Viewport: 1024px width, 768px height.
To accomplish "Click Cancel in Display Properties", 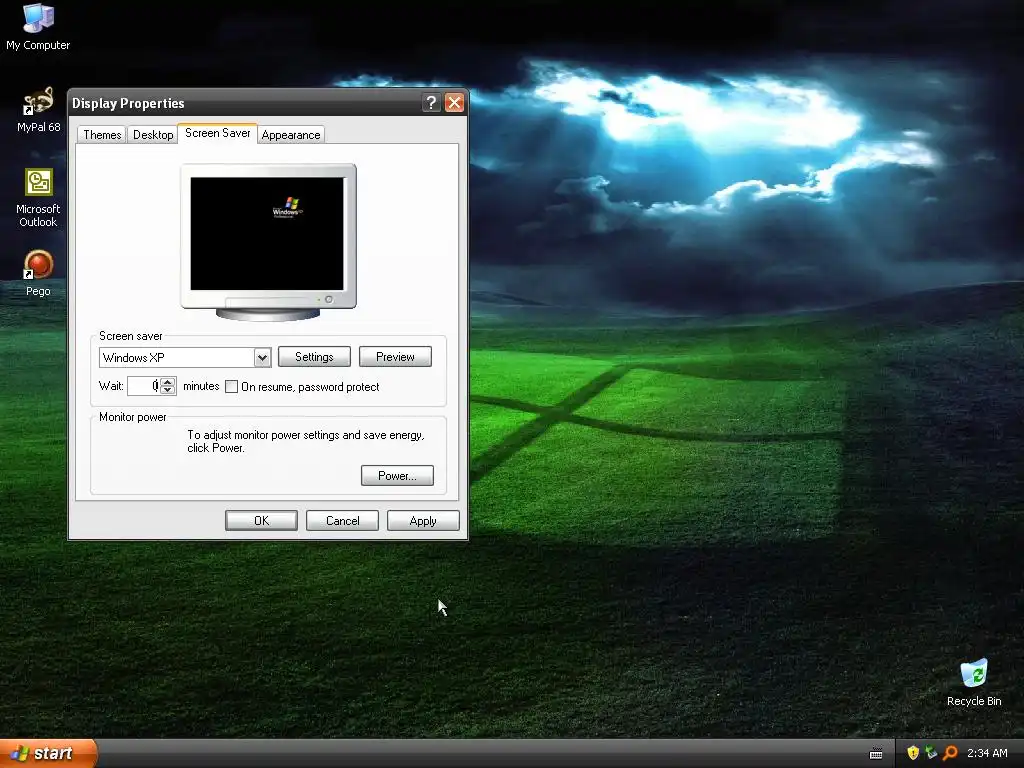I will pyautogui.click(x=342, y=520).
